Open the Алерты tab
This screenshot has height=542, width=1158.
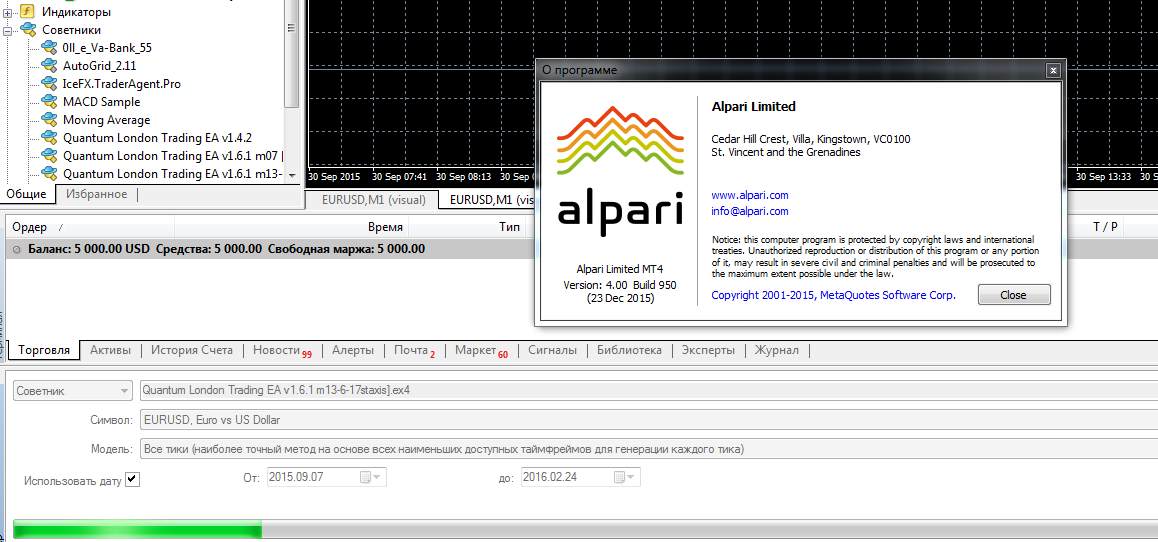353,350
